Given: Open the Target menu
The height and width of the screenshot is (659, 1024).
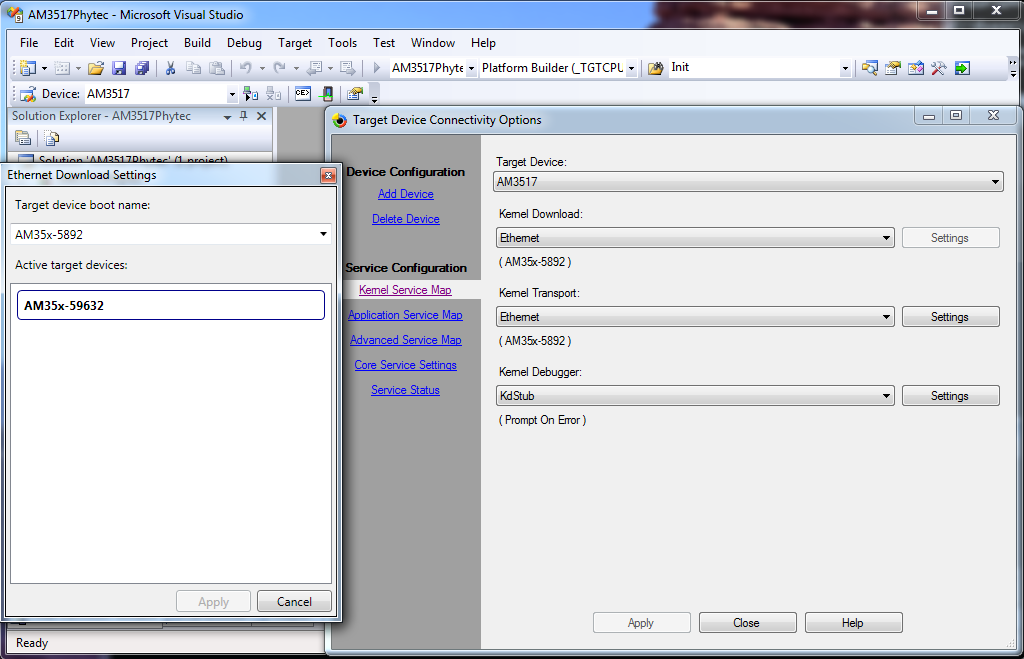Looking at the screenshot, I should (295, 42).
